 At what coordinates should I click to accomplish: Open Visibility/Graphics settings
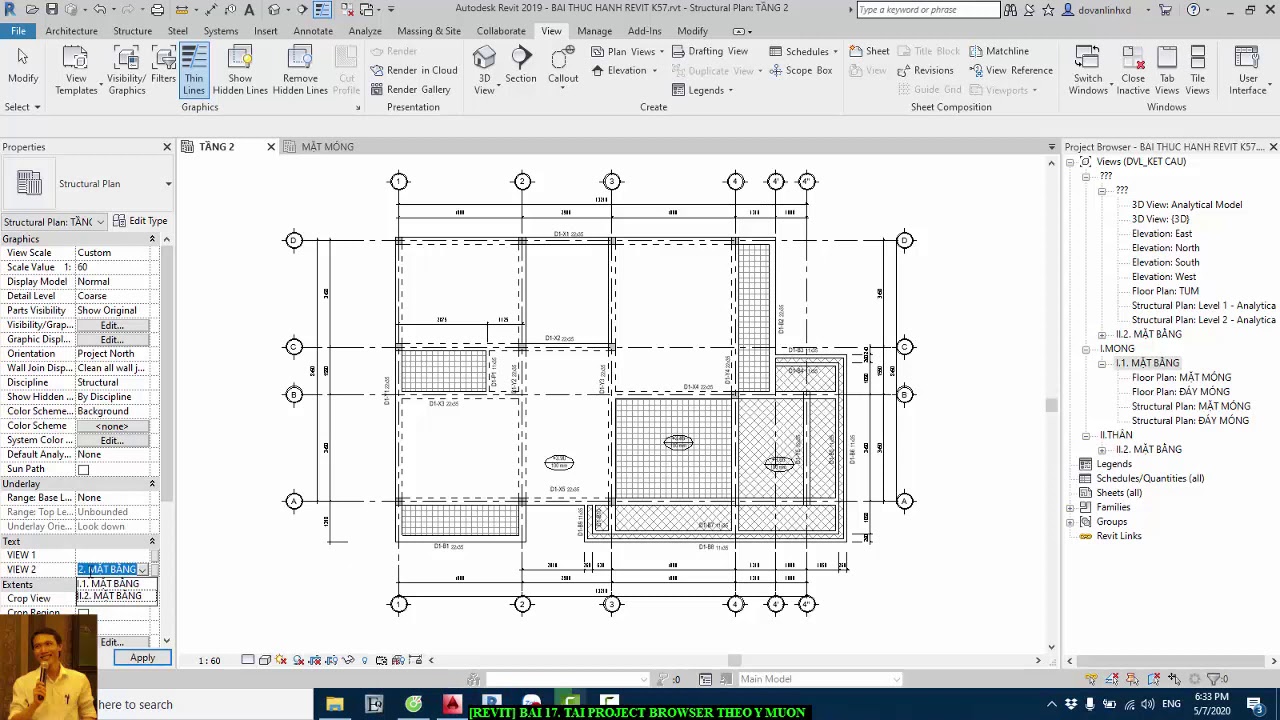[126, 70]
